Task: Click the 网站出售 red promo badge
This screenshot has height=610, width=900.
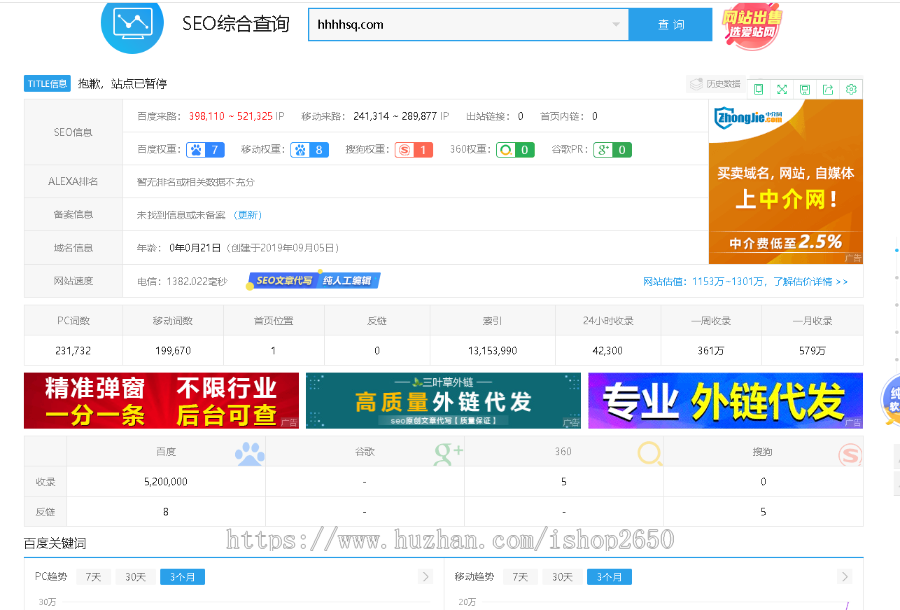Action: 751,25
